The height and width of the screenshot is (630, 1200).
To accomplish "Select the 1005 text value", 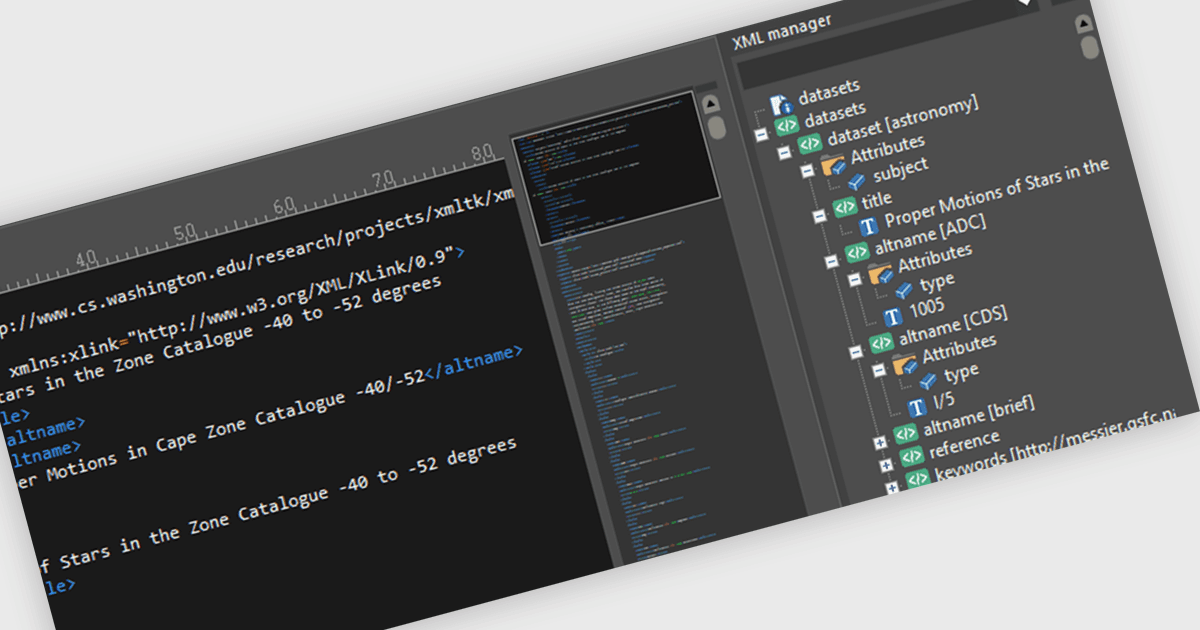I will tap(926, 307).
